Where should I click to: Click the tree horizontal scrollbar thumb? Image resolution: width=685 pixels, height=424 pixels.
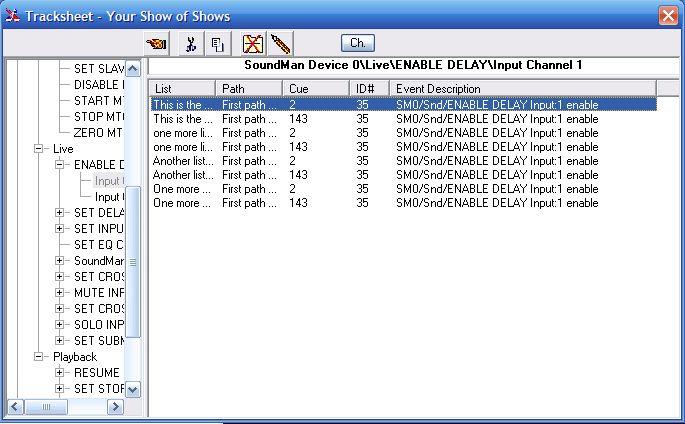coord(46,407)
